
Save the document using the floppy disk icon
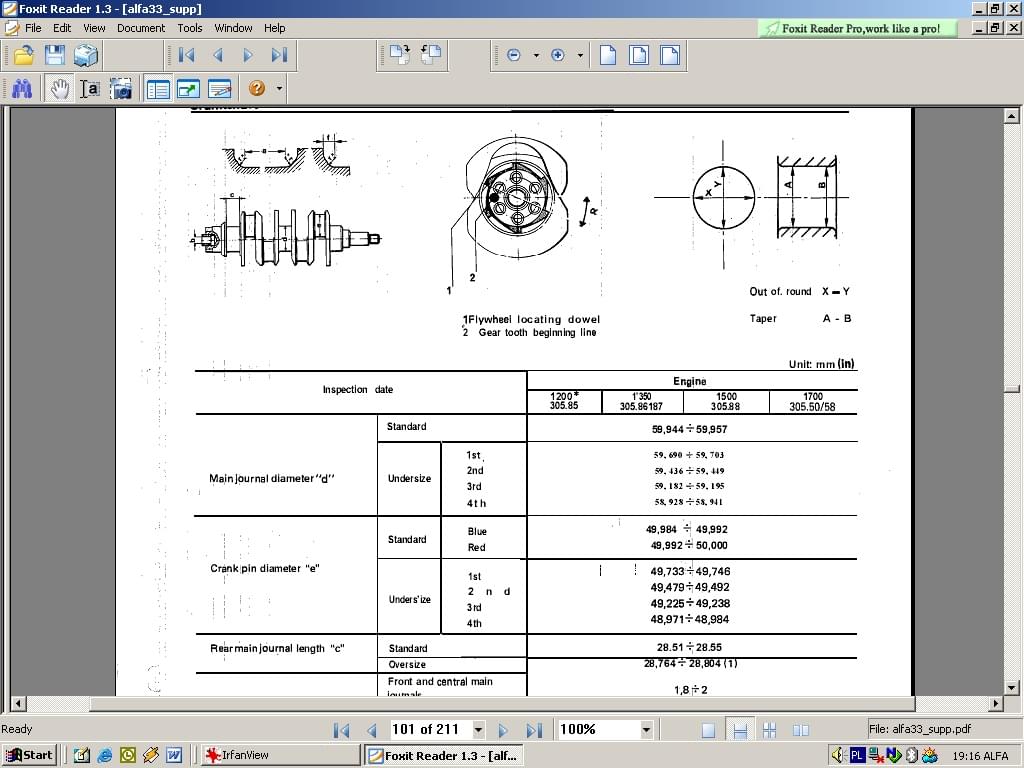(55, 55)
